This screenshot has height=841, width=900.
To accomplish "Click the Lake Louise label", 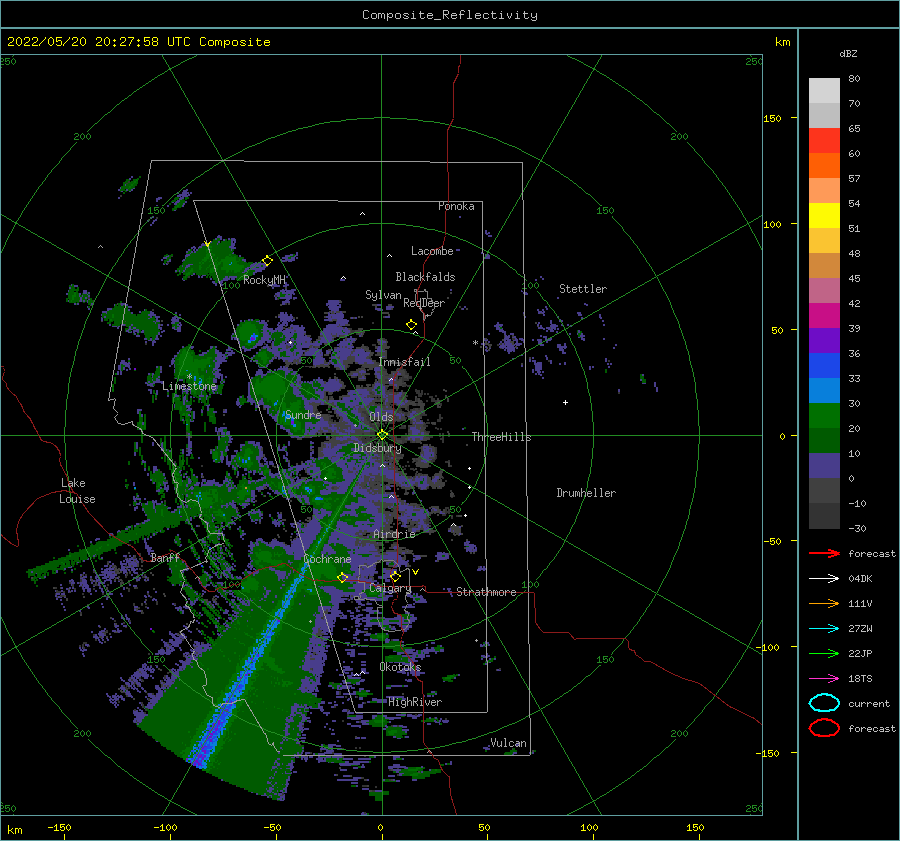I will pyautogui.click(x=77, y=491).
